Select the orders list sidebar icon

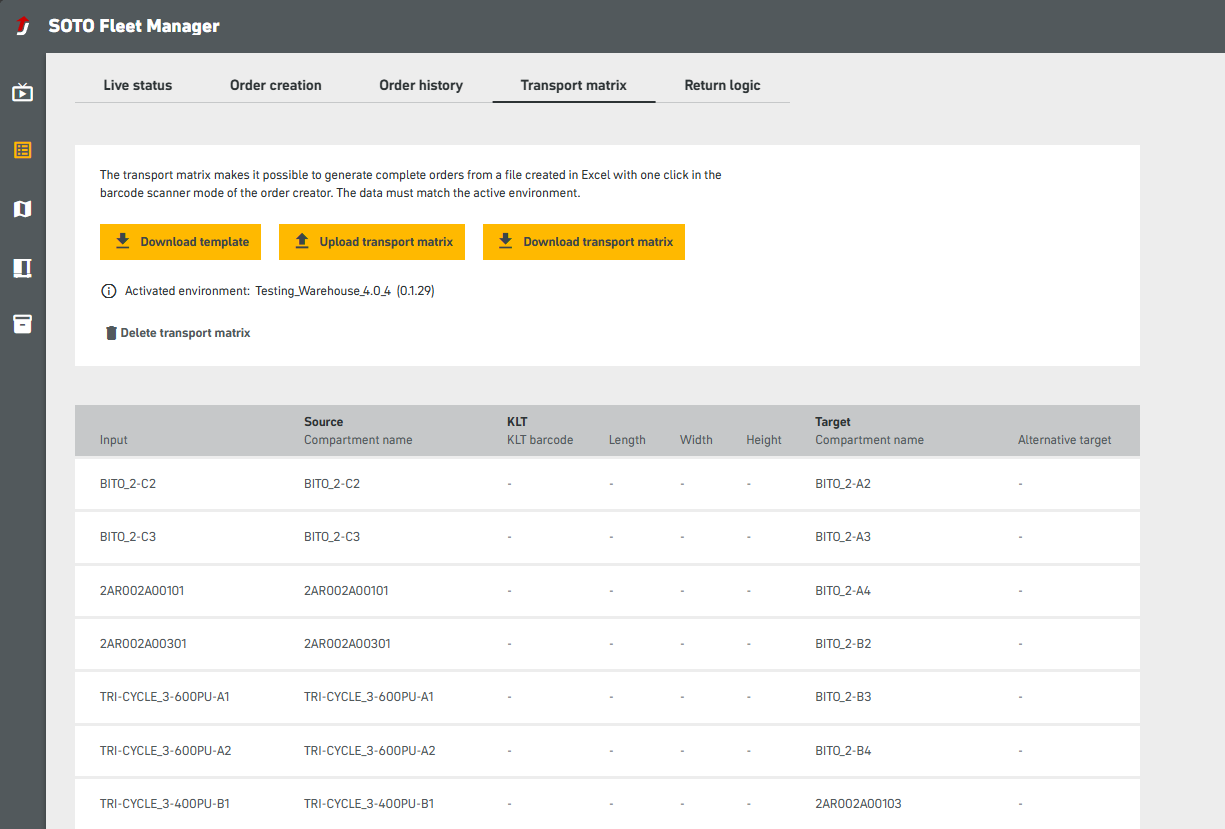point(22,150)
